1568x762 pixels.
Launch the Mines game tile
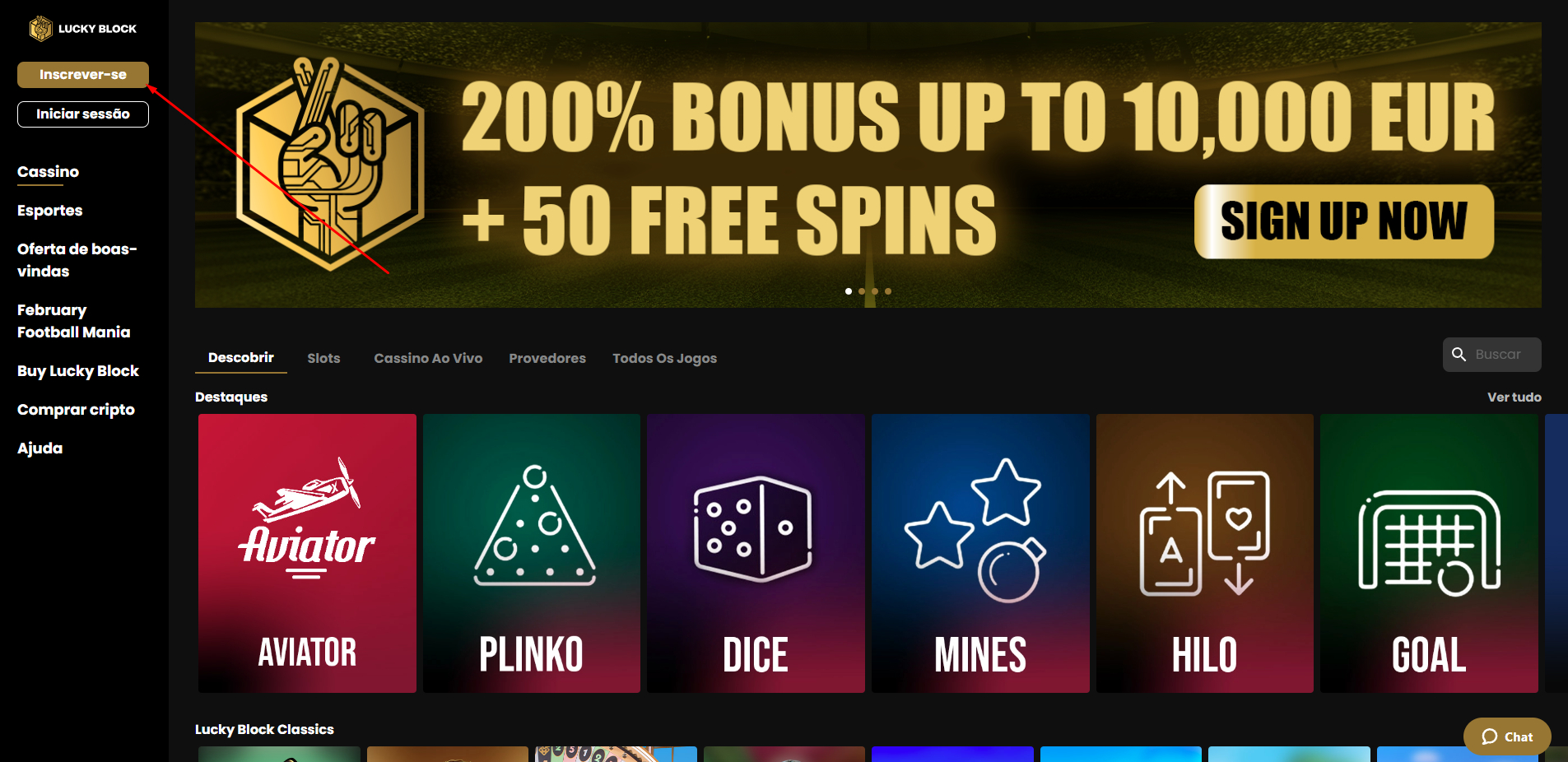click(x=980, y=553)
